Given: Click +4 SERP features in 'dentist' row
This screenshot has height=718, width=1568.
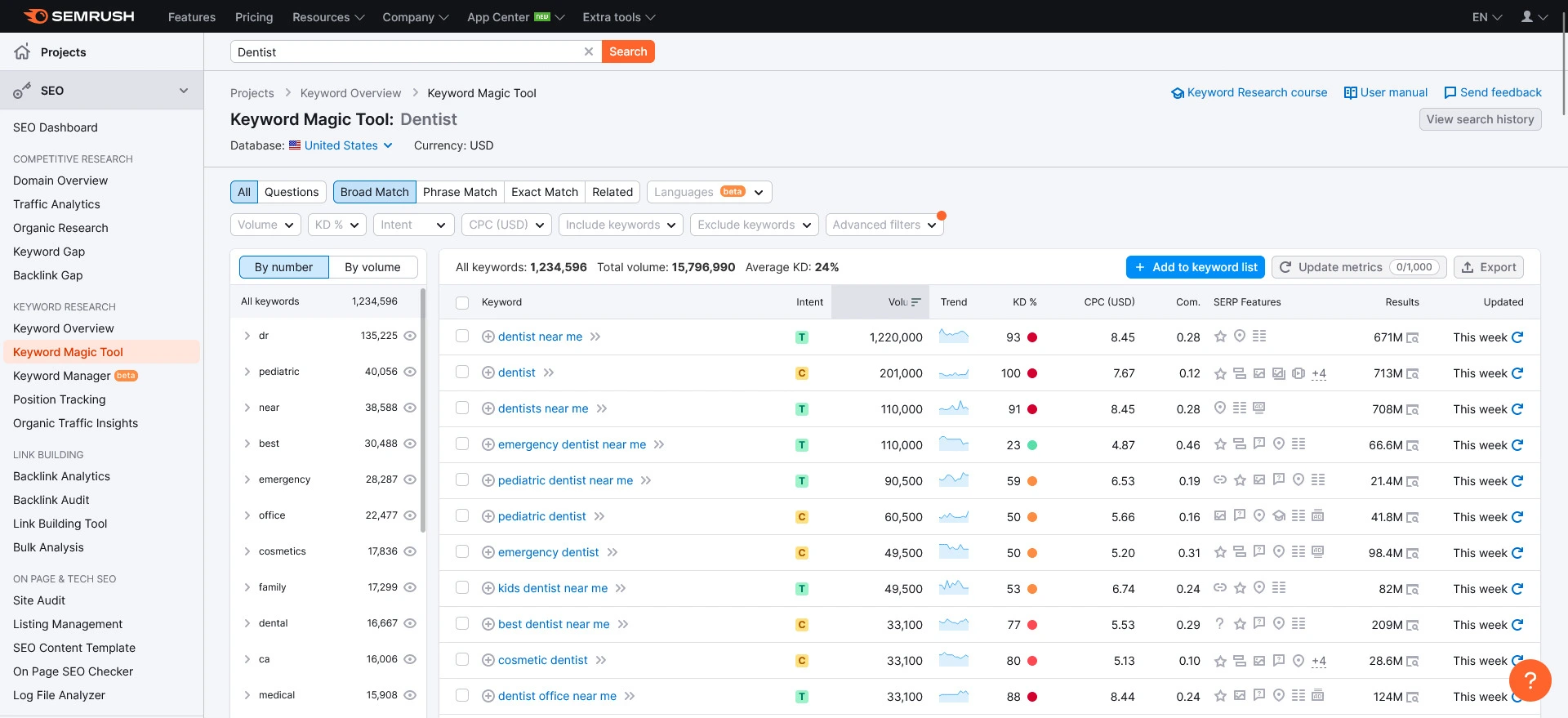Looking at the screenshot, I should [x=1319, y=373].
